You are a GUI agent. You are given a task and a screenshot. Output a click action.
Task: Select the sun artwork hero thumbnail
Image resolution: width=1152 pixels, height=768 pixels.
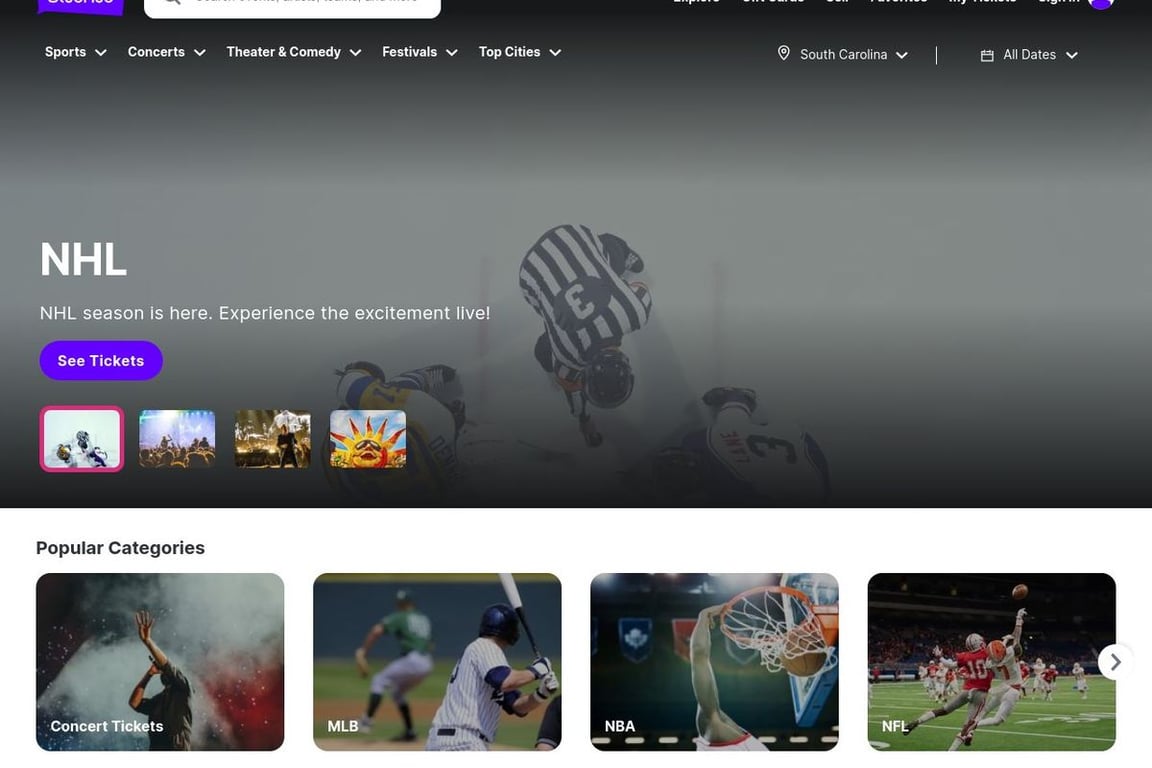click(368, 438)
